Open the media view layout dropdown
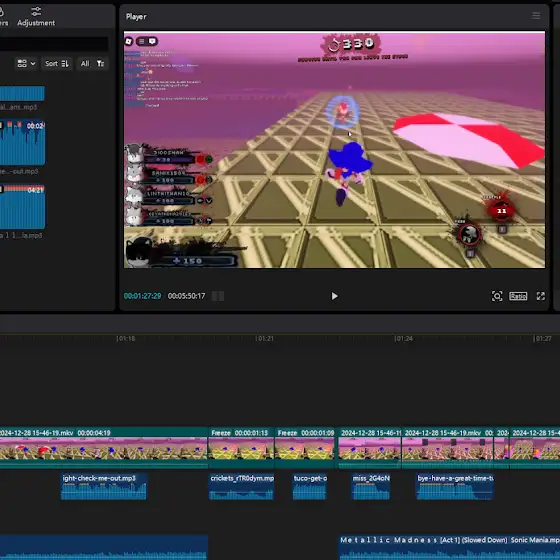This screenshot has height=560, width=560. [x=26, y=64]
